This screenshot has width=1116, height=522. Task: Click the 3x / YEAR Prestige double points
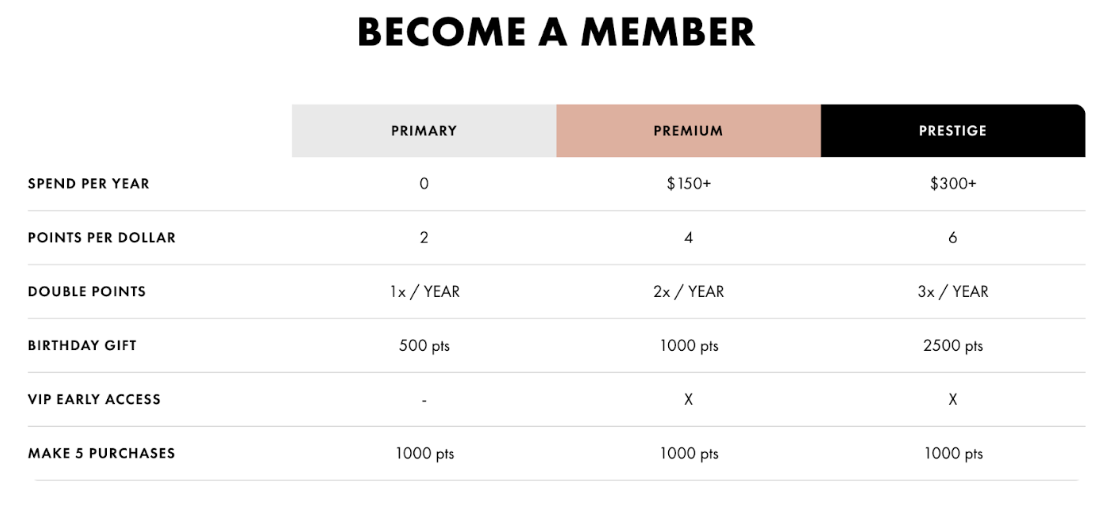click(953, 292)
